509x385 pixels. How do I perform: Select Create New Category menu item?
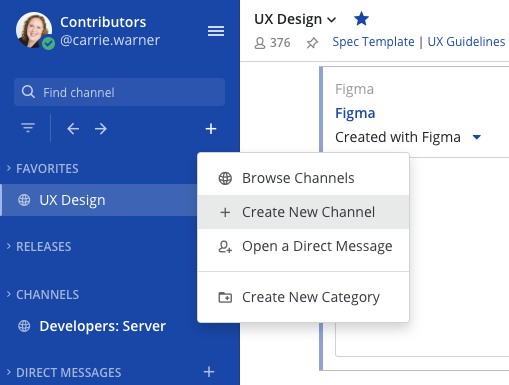click(303, 297)
